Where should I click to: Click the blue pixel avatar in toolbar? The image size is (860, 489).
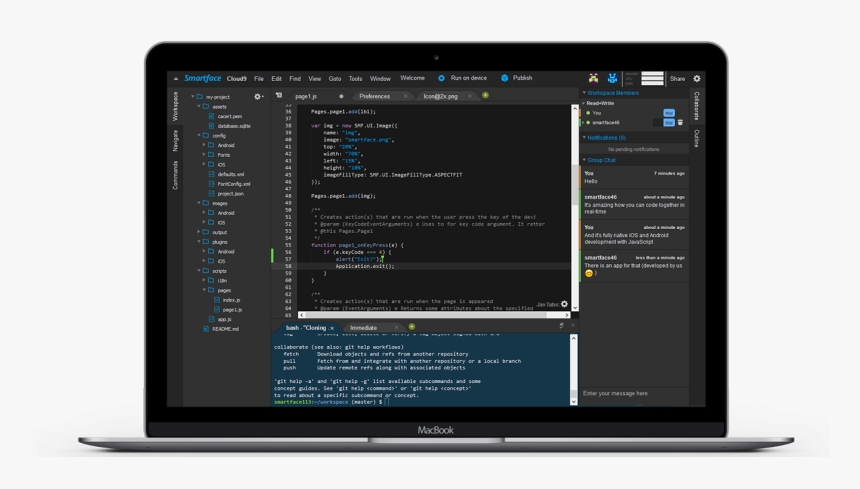(x=613, y=78)
